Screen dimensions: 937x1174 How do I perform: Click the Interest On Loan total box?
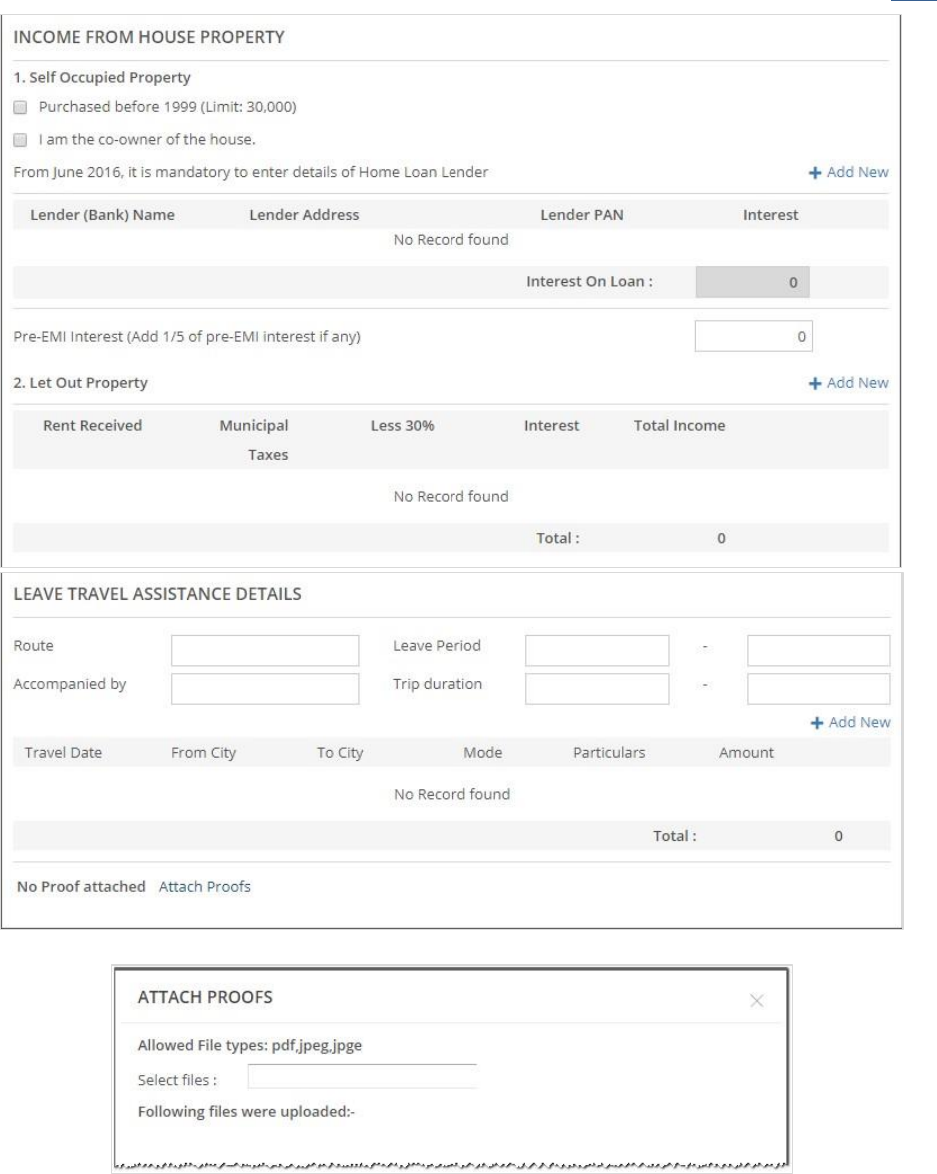click(x=752, y=283)
